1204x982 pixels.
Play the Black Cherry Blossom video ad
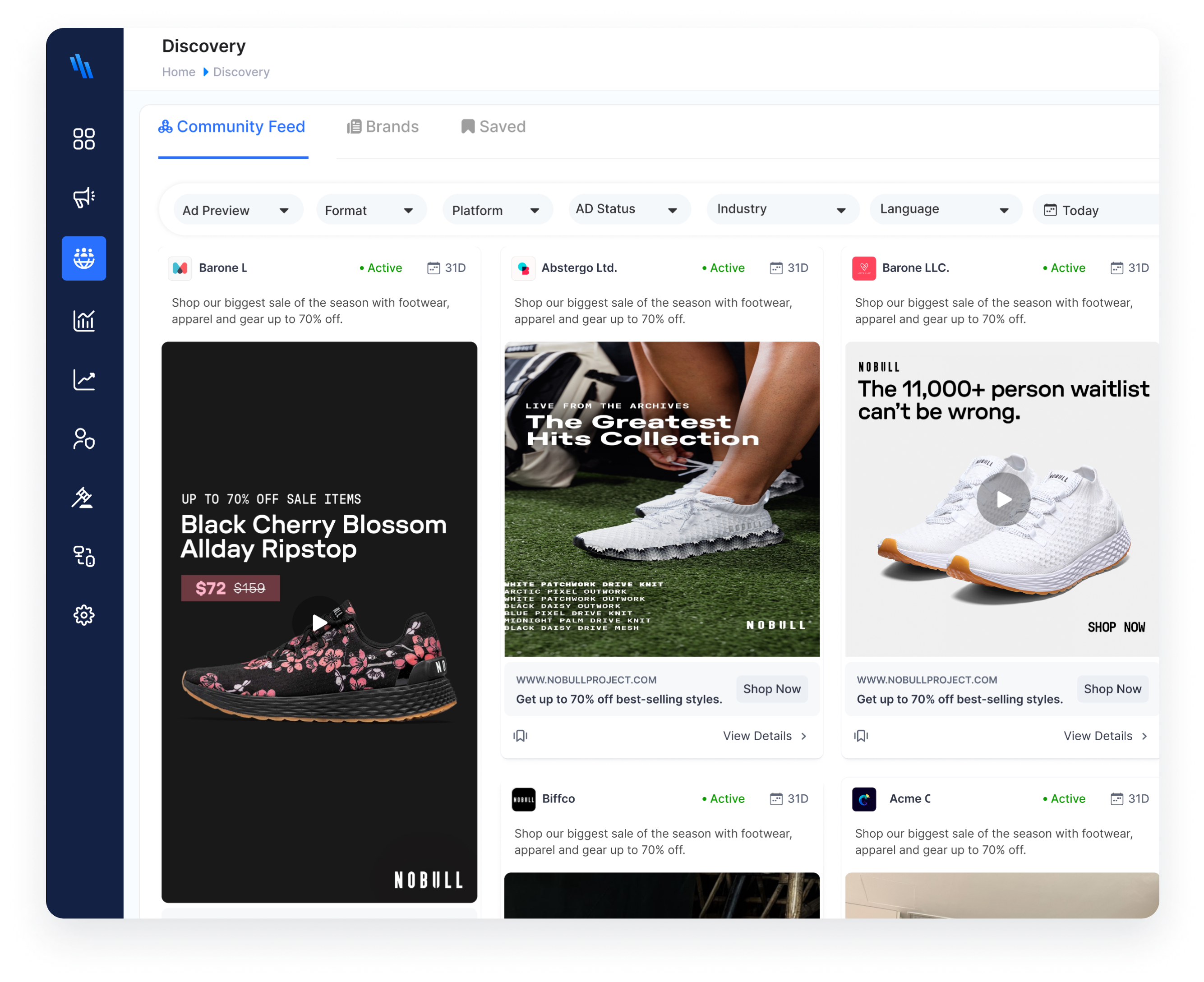(x=320, y=623)
